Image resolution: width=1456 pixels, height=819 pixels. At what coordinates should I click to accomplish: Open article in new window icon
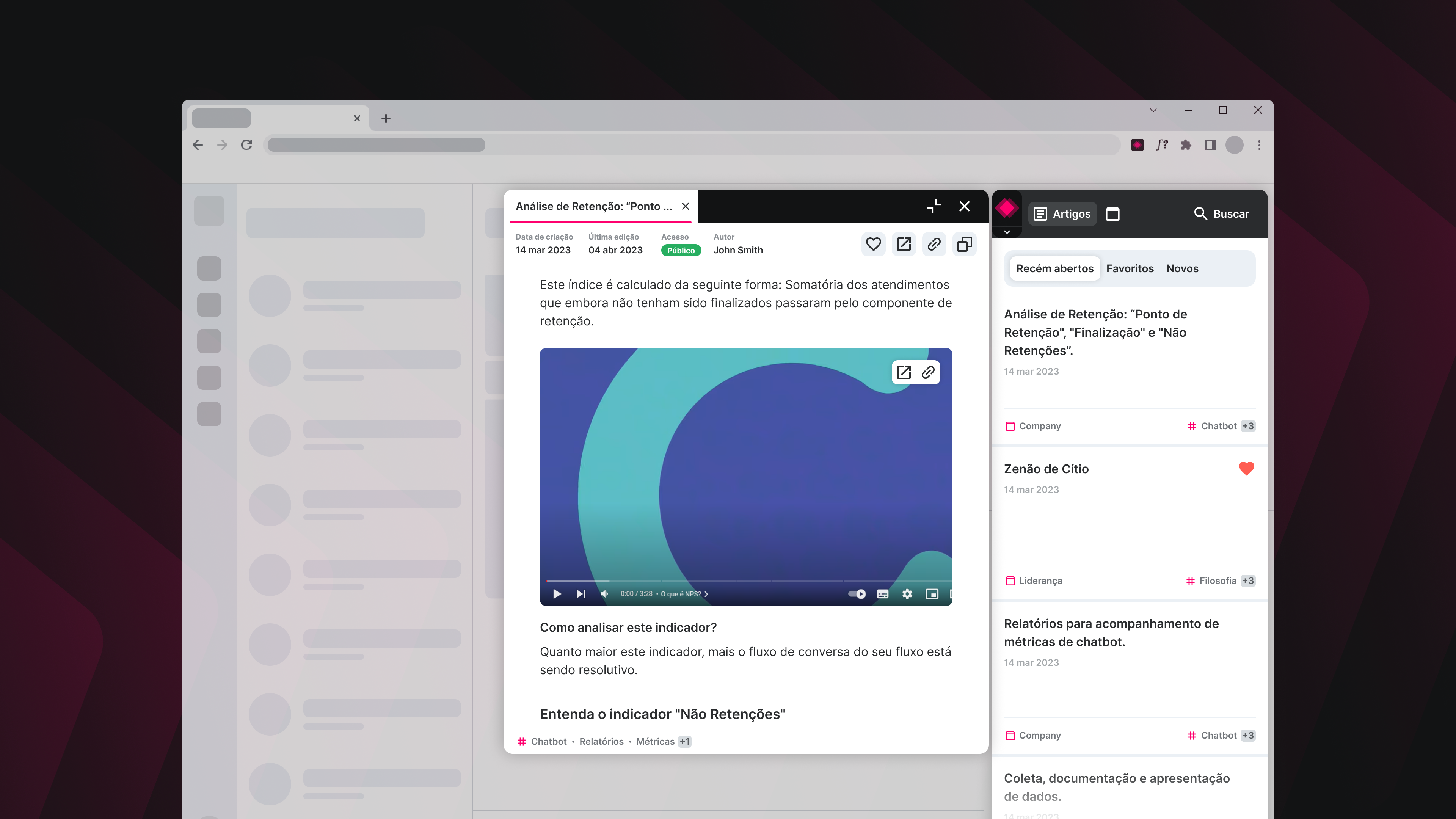(x=904, y=244)
